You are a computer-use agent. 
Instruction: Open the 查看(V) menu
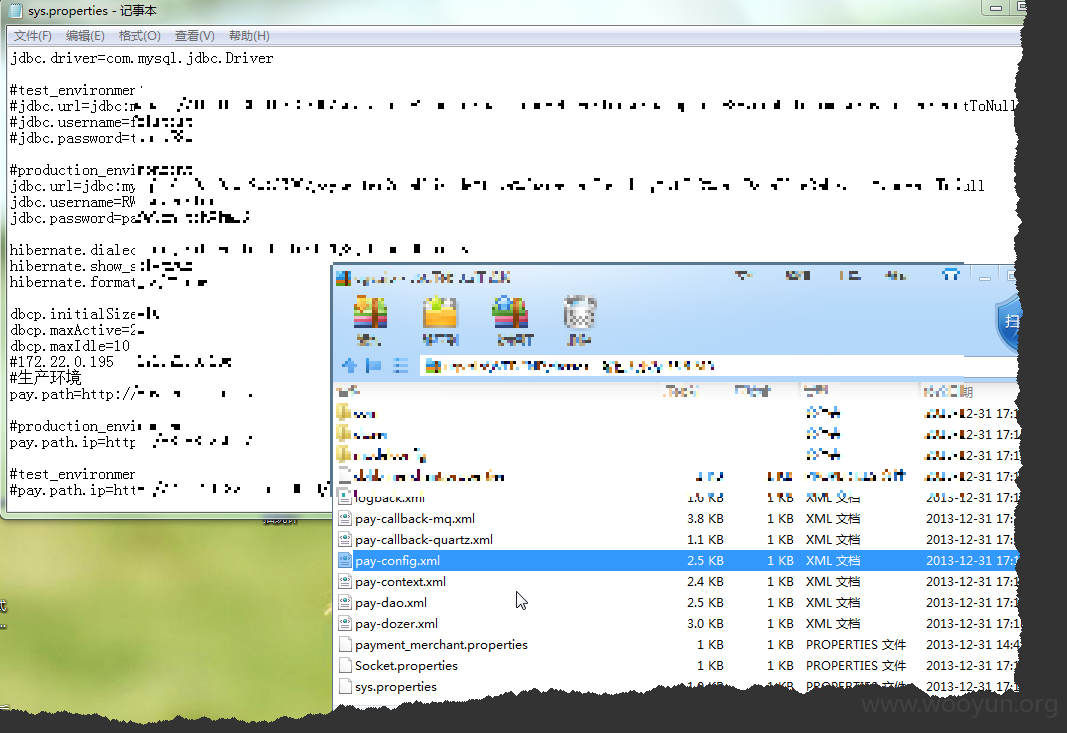195,36
